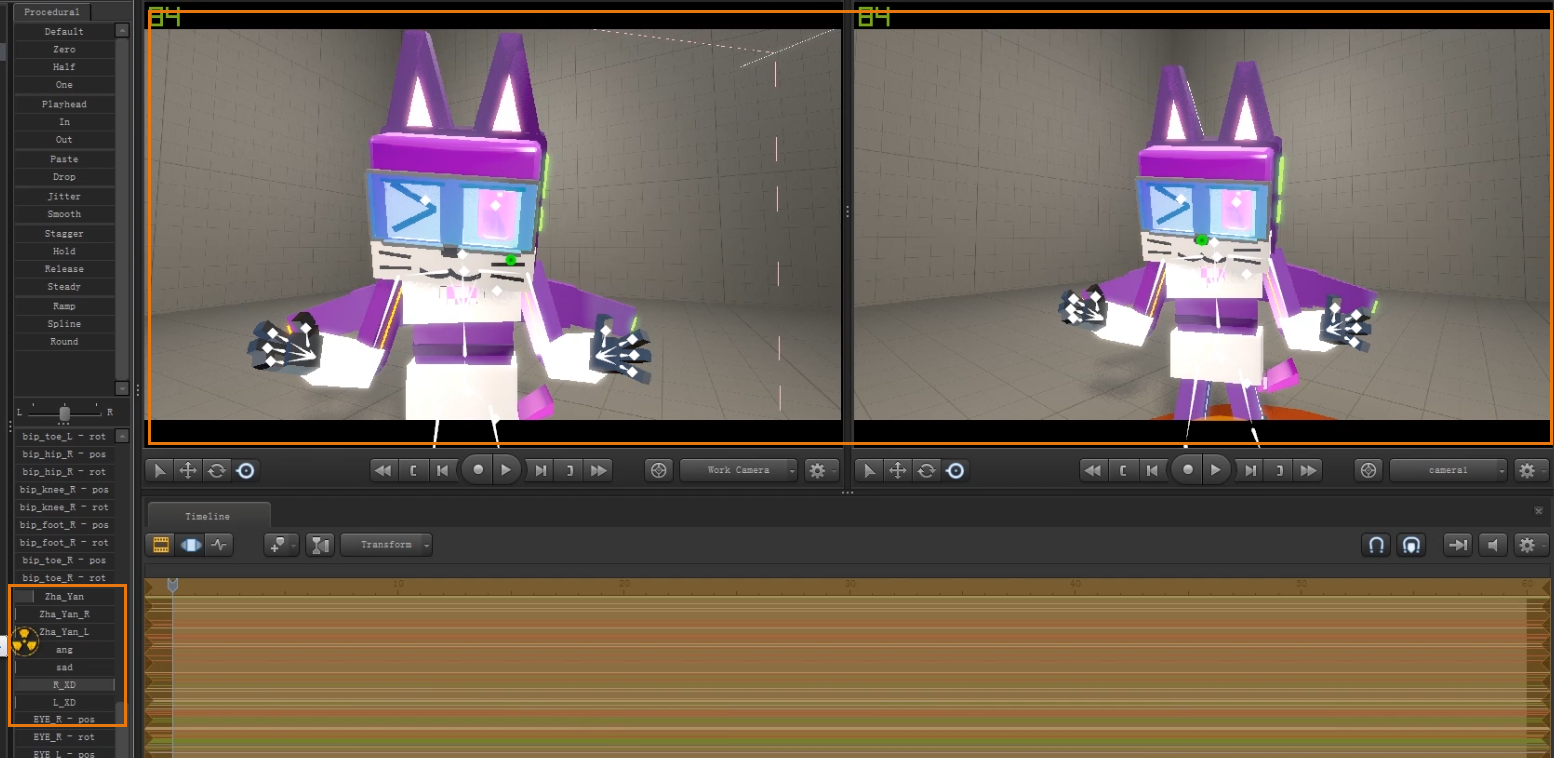Choose the screen-space manipulator in camera1 viewport
The height and width of the screenshot is (758, 1554).
coord(956,470)
